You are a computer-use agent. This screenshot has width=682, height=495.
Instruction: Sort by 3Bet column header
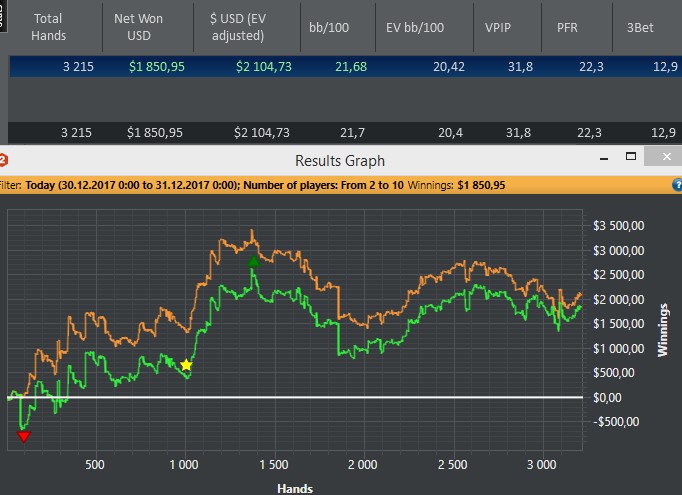click(x=640, y=27)
